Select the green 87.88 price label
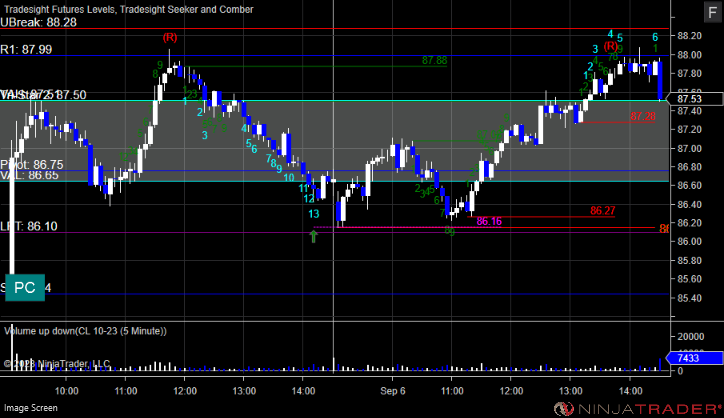 coord(434,61)
